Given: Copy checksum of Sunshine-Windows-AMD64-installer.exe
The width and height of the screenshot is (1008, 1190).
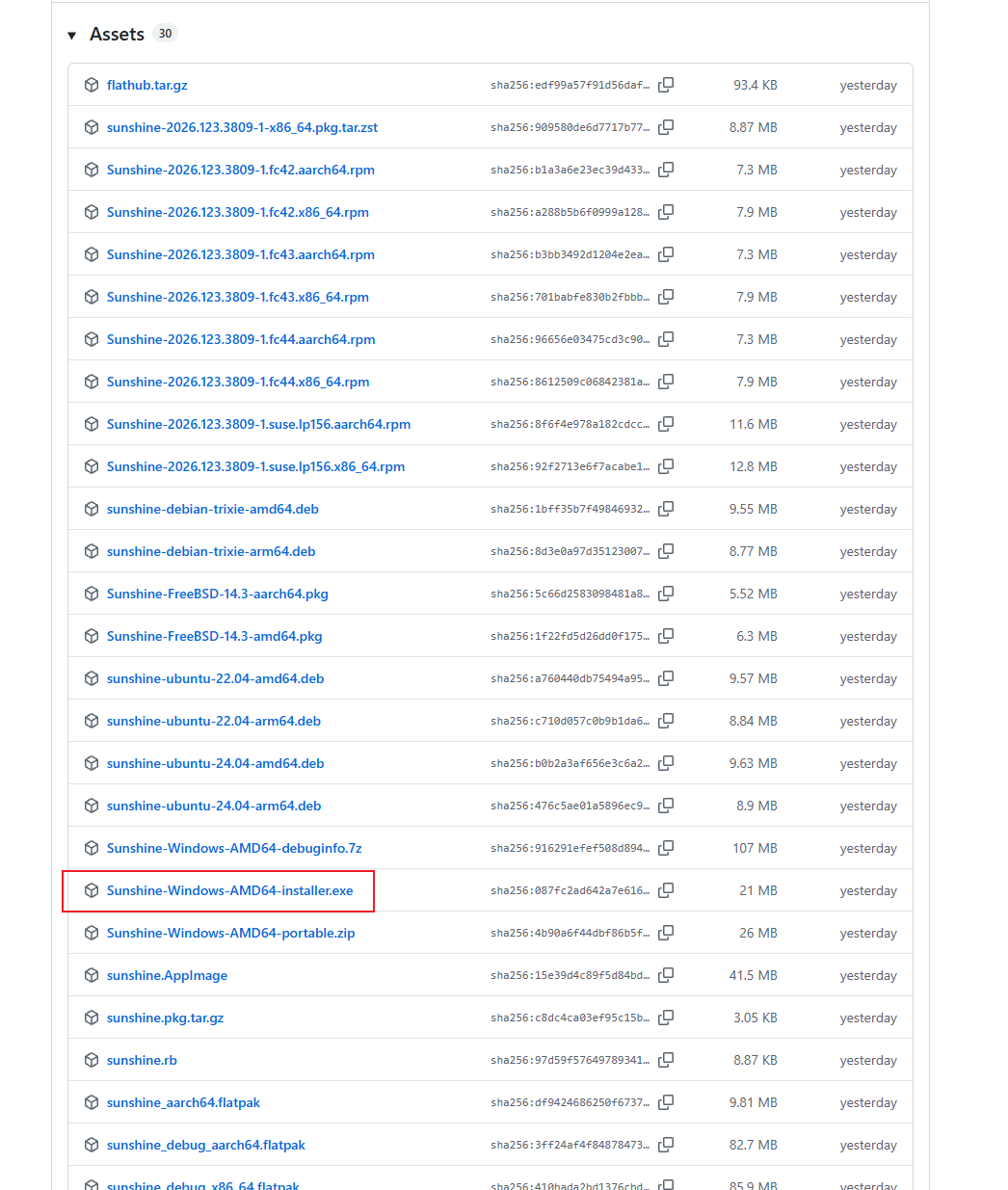Looking at the screenshot, I should click(x=666, y=890).
